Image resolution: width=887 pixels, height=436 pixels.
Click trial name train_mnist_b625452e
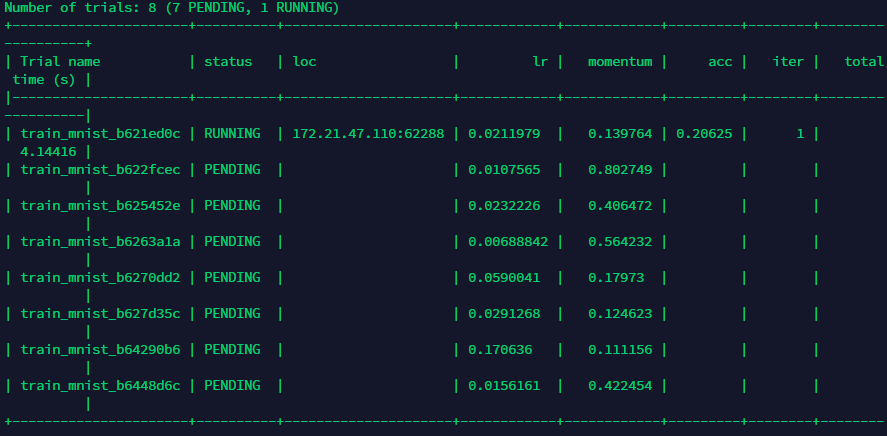pyautogui.click(x=101, y=206)
